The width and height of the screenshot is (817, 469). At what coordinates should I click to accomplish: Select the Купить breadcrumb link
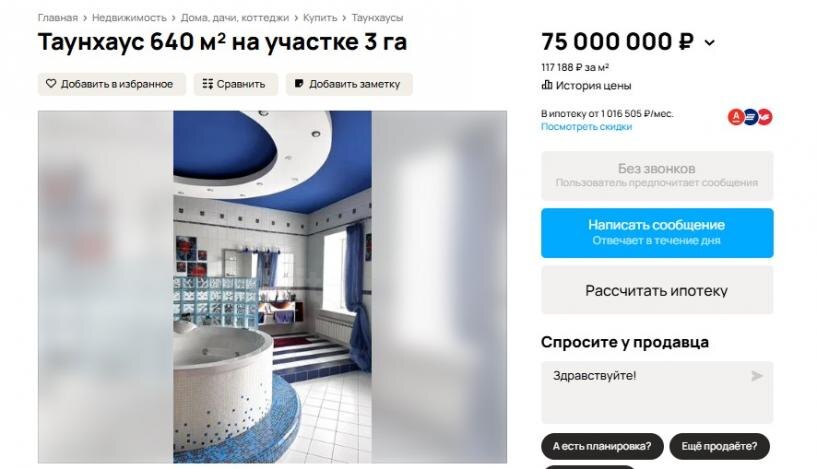[320, 18]
